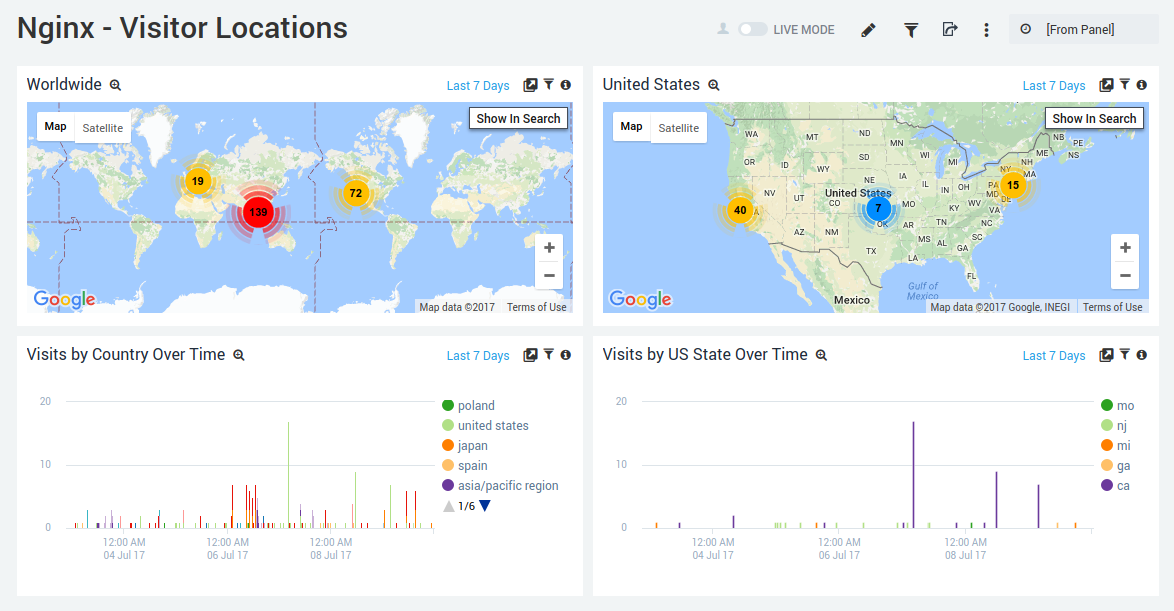This screenshot has width=1174, height=611.
Task: Click magnifier icon next to Visits by US State
Action: point(821,356)
